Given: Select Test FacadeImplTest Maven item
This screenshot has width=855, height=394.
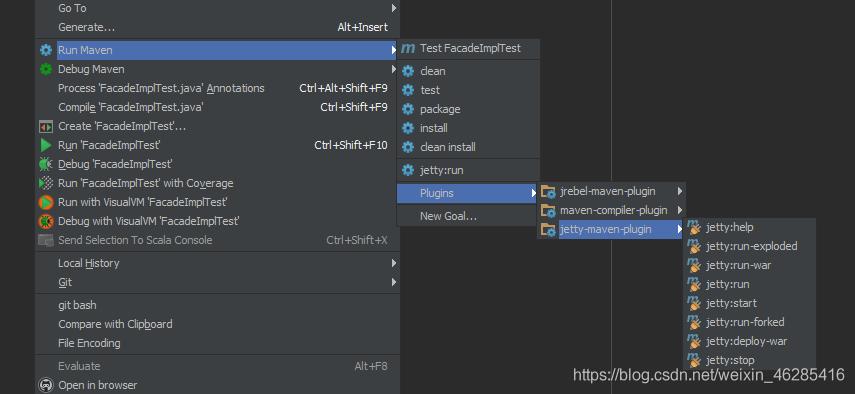Looking at the screenshot, I should (x=468, y=49).
